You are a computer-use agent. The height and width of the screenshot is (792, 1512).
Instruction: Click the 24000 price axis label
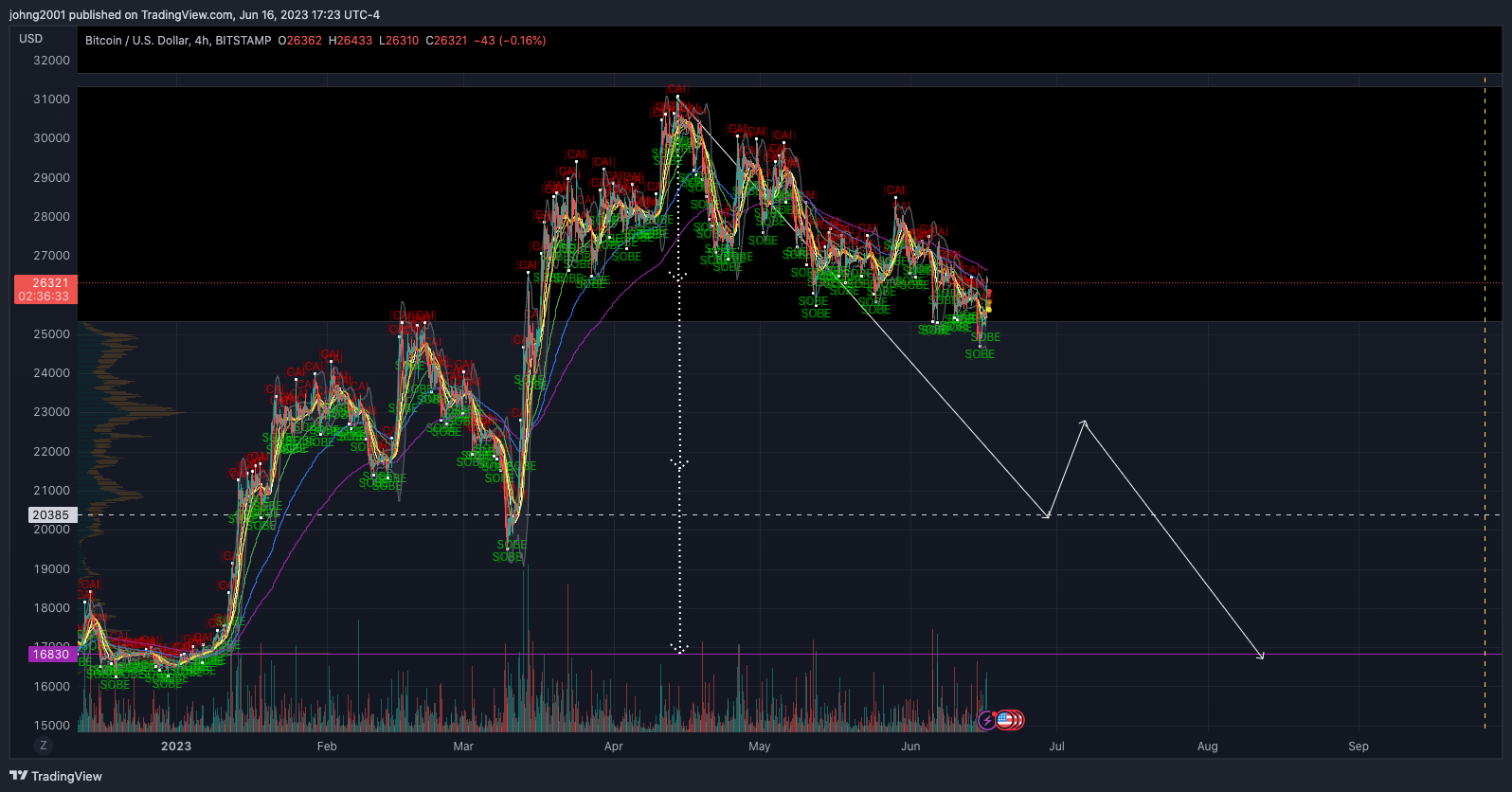52,373
